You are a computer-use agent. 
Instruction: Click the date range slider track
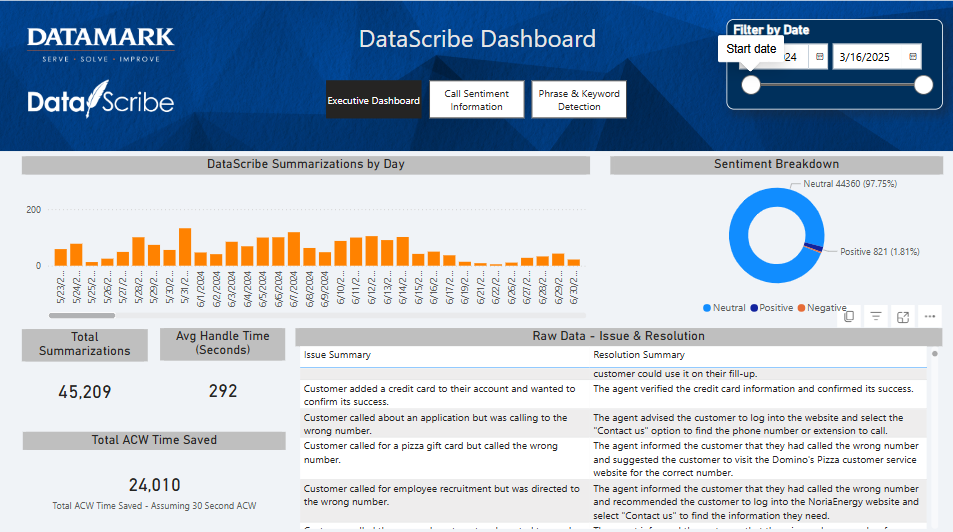(x=837, y=85)
